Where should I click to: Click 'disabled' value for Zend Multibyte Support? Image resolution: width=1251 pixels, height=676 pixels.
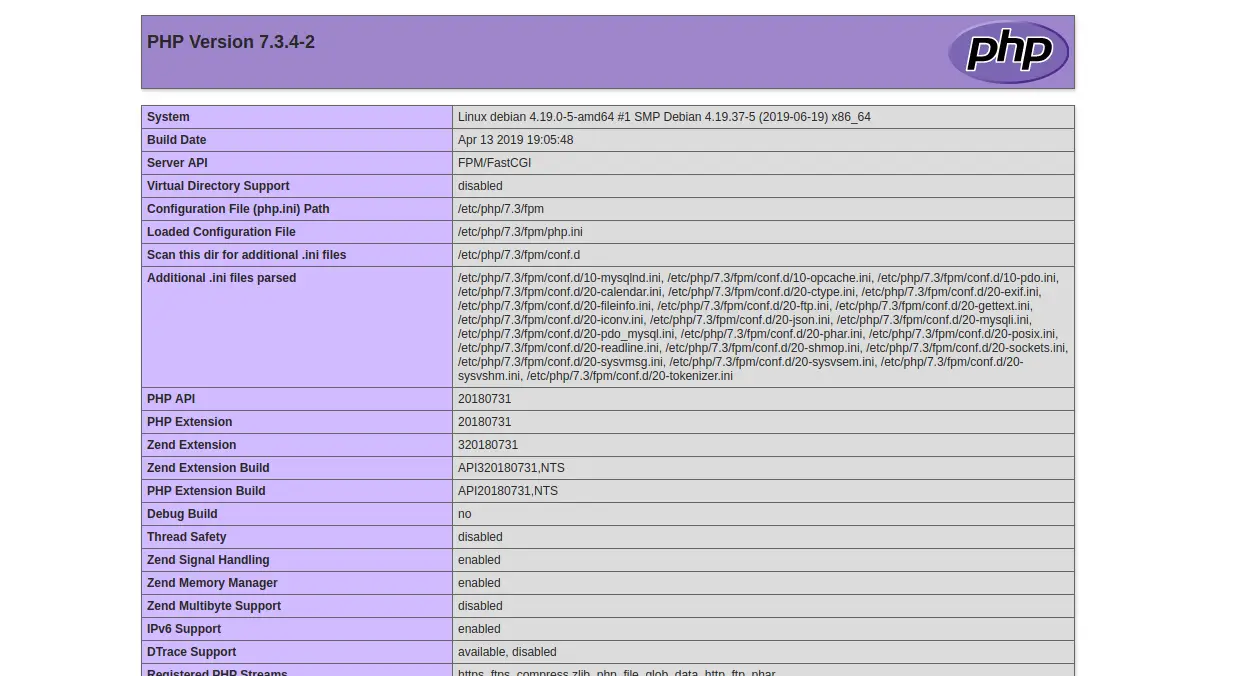click(x=480, y=606)
